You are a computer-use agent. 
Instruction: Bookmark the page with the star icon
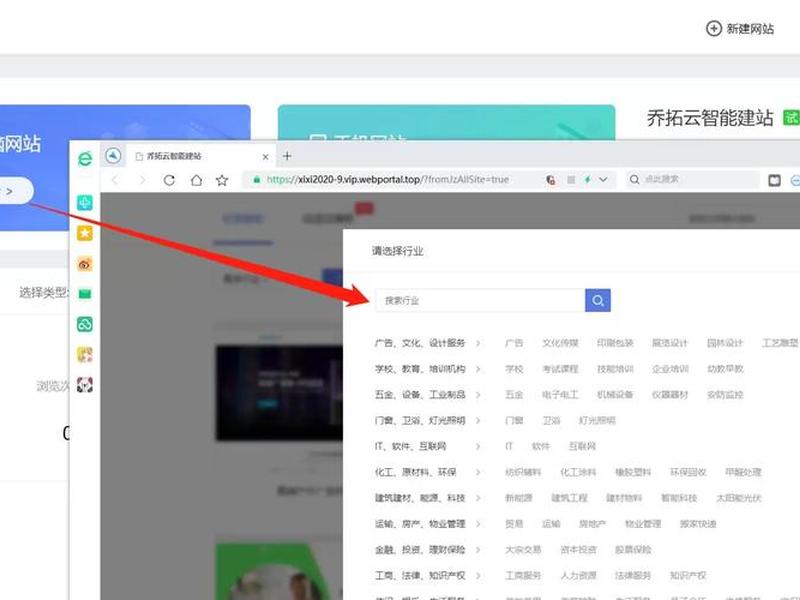[222, 180]
